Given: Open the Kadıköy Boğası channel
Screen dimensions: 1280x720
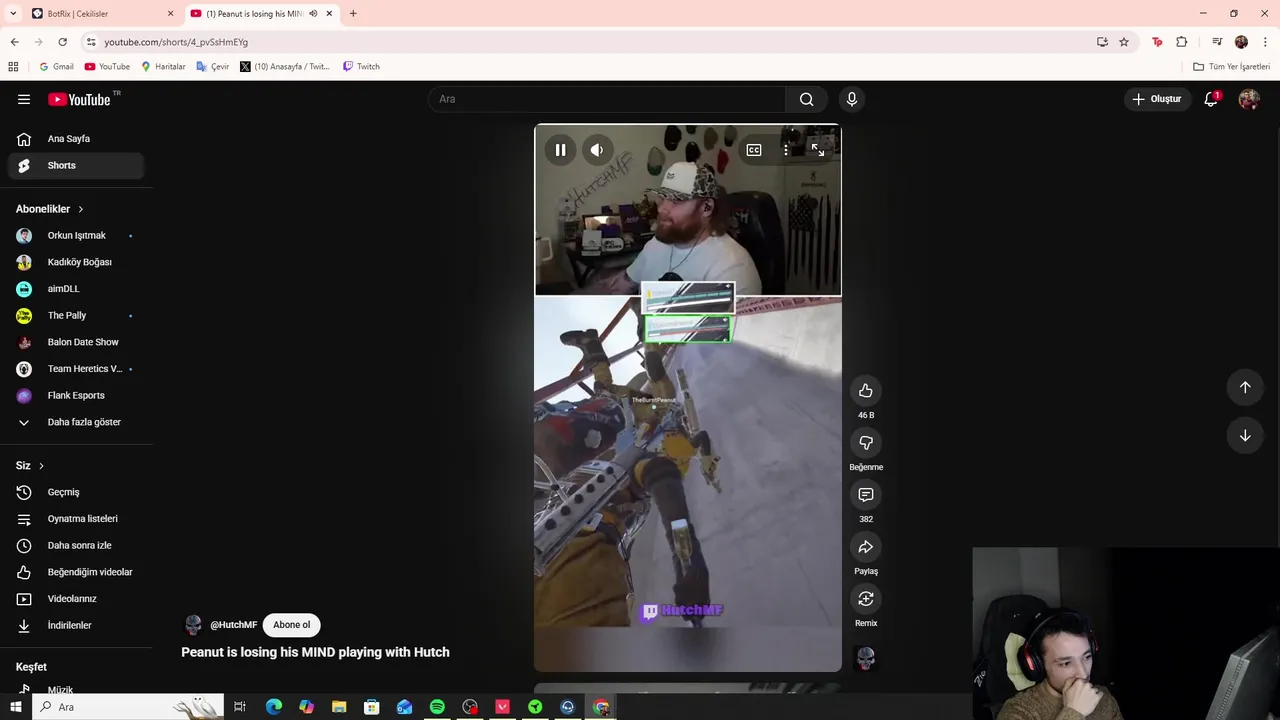Looking at the screenshot, I should click(76, 262).
